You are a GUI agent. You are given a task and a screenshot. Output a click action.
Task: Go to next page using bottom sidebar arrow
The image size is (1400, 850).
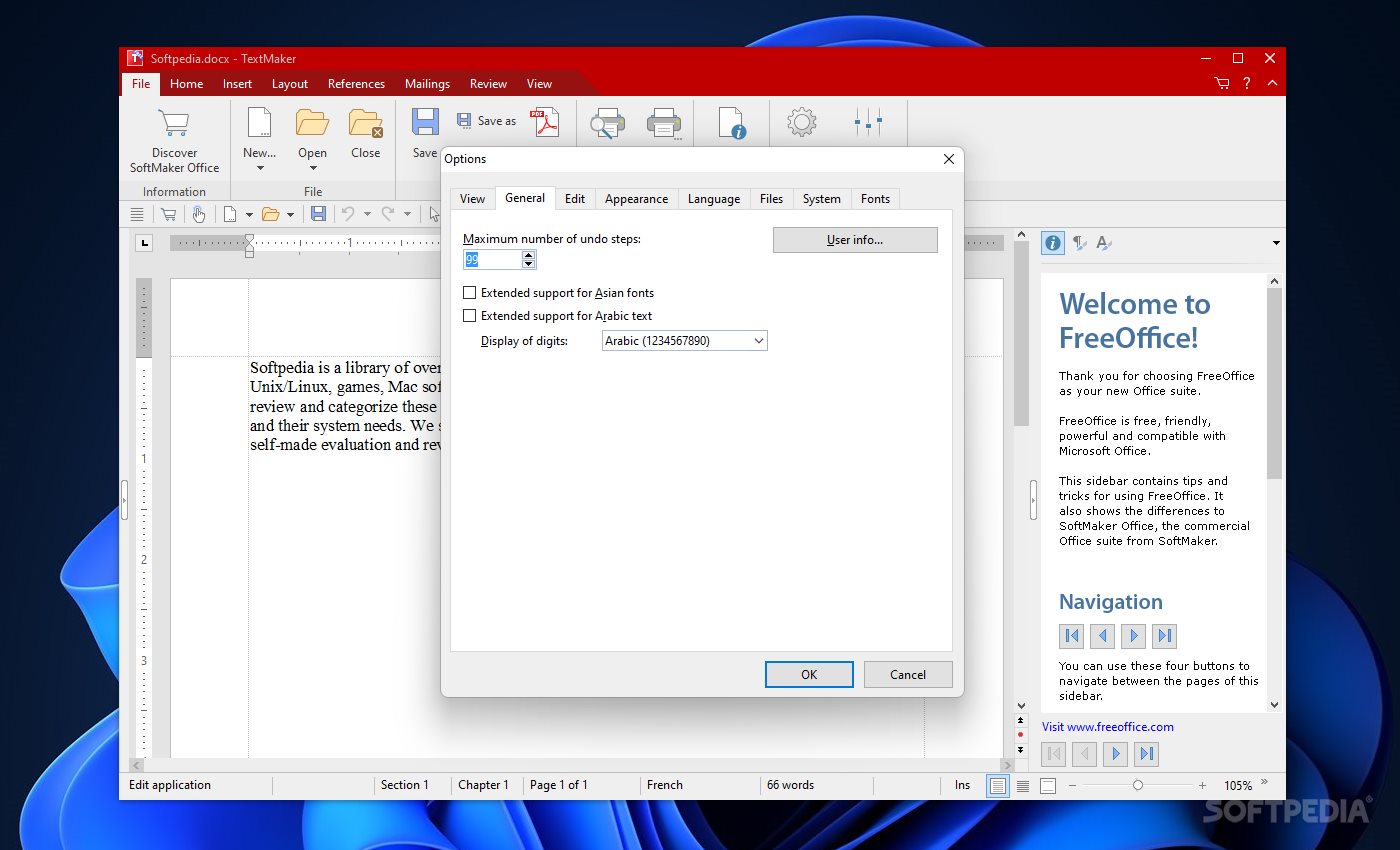point(1117,754)
